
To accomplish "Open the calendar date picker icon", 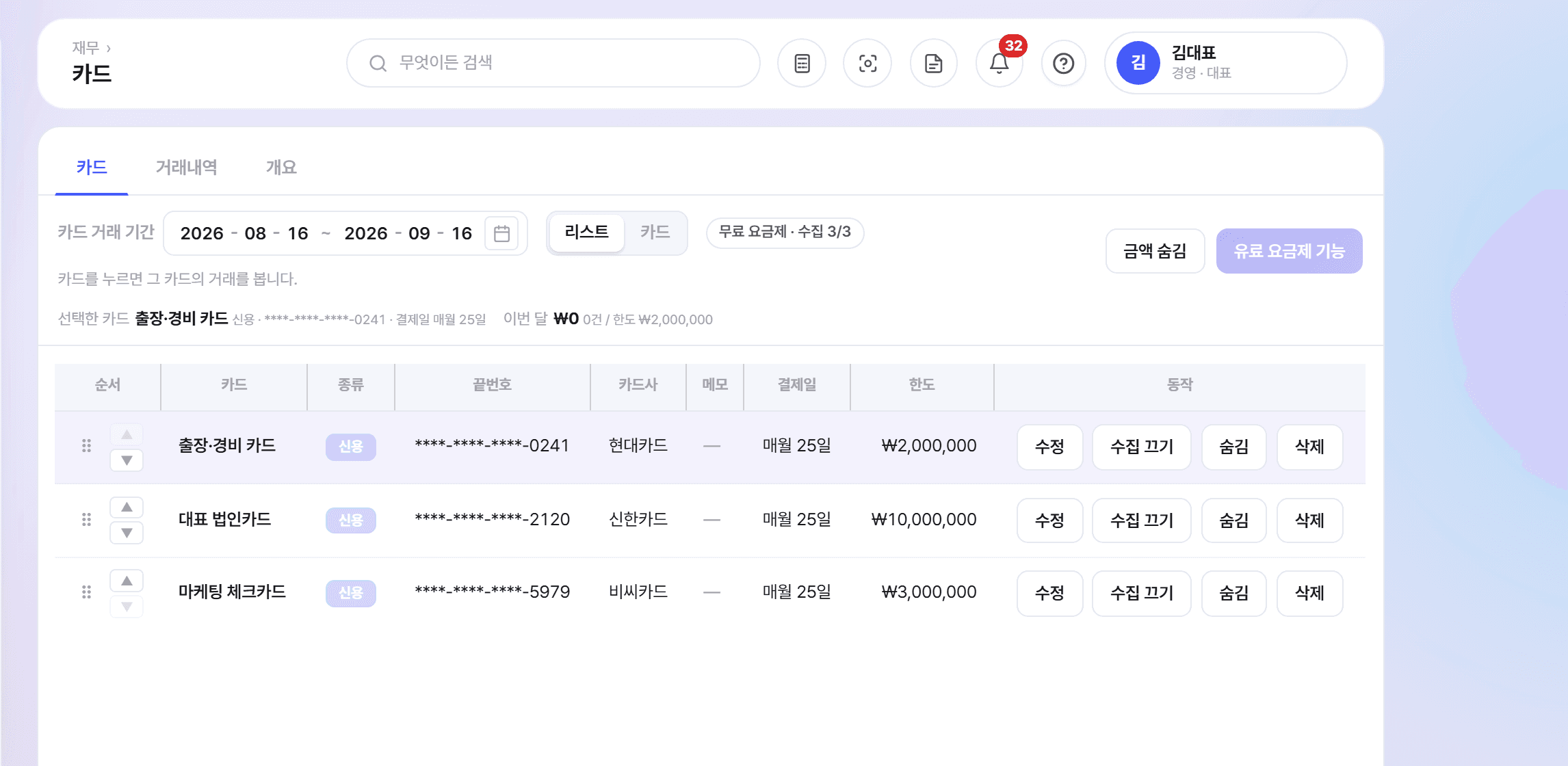I will point(501,233).
